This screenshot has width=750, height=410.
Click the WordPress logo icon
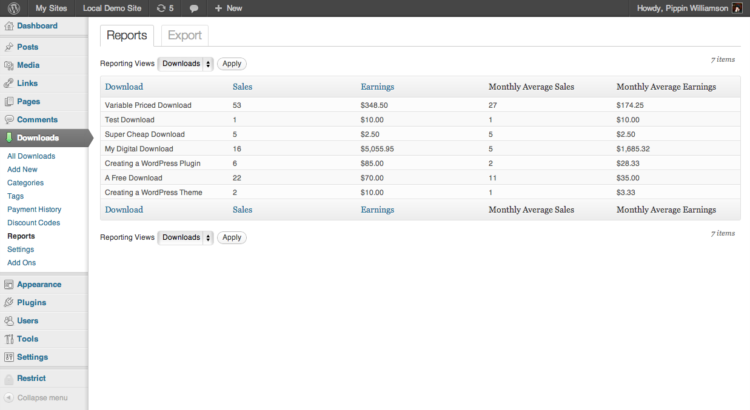point(14,8)
